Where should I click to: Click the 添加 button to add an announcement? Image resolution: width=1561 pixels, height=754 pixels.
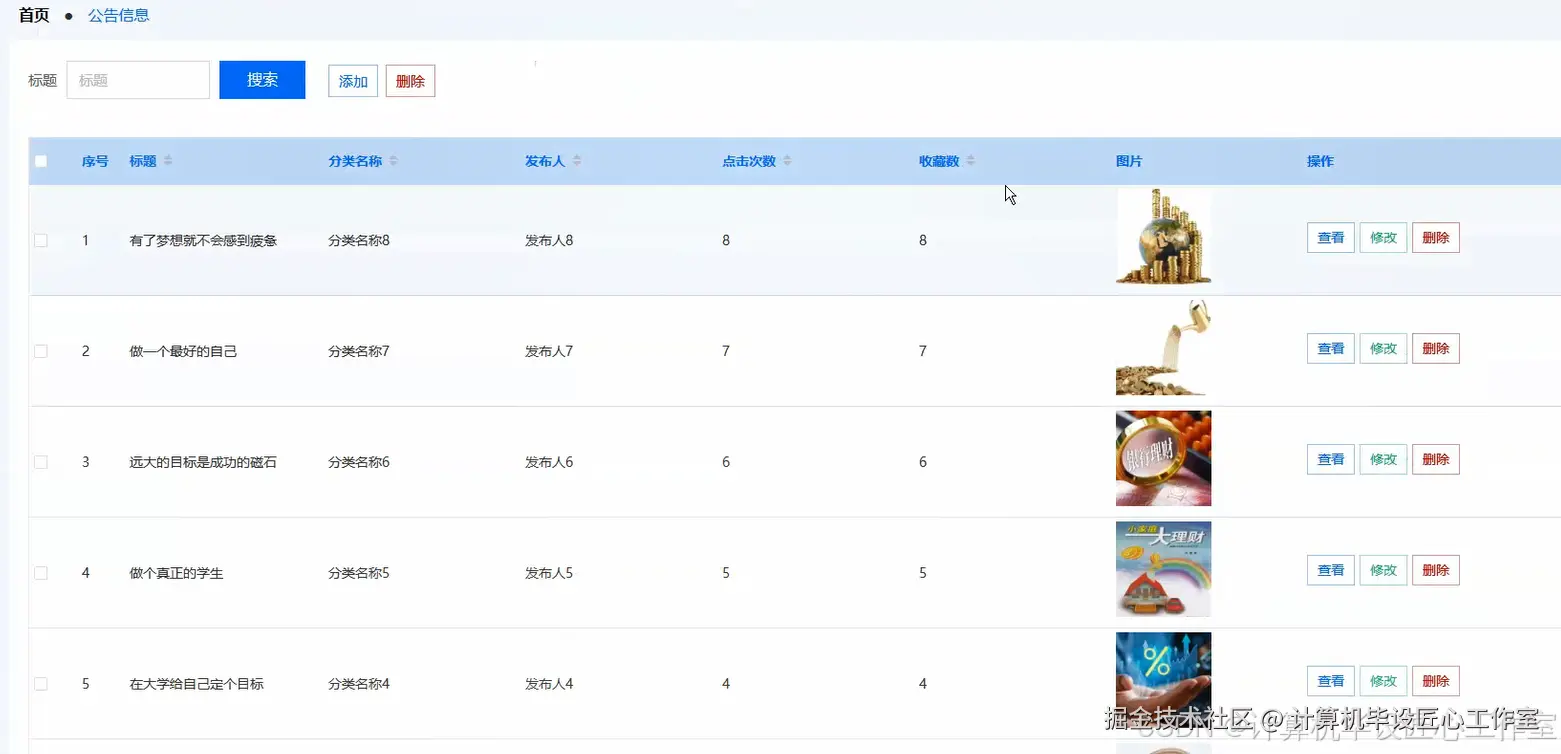(x=352, y=80)
